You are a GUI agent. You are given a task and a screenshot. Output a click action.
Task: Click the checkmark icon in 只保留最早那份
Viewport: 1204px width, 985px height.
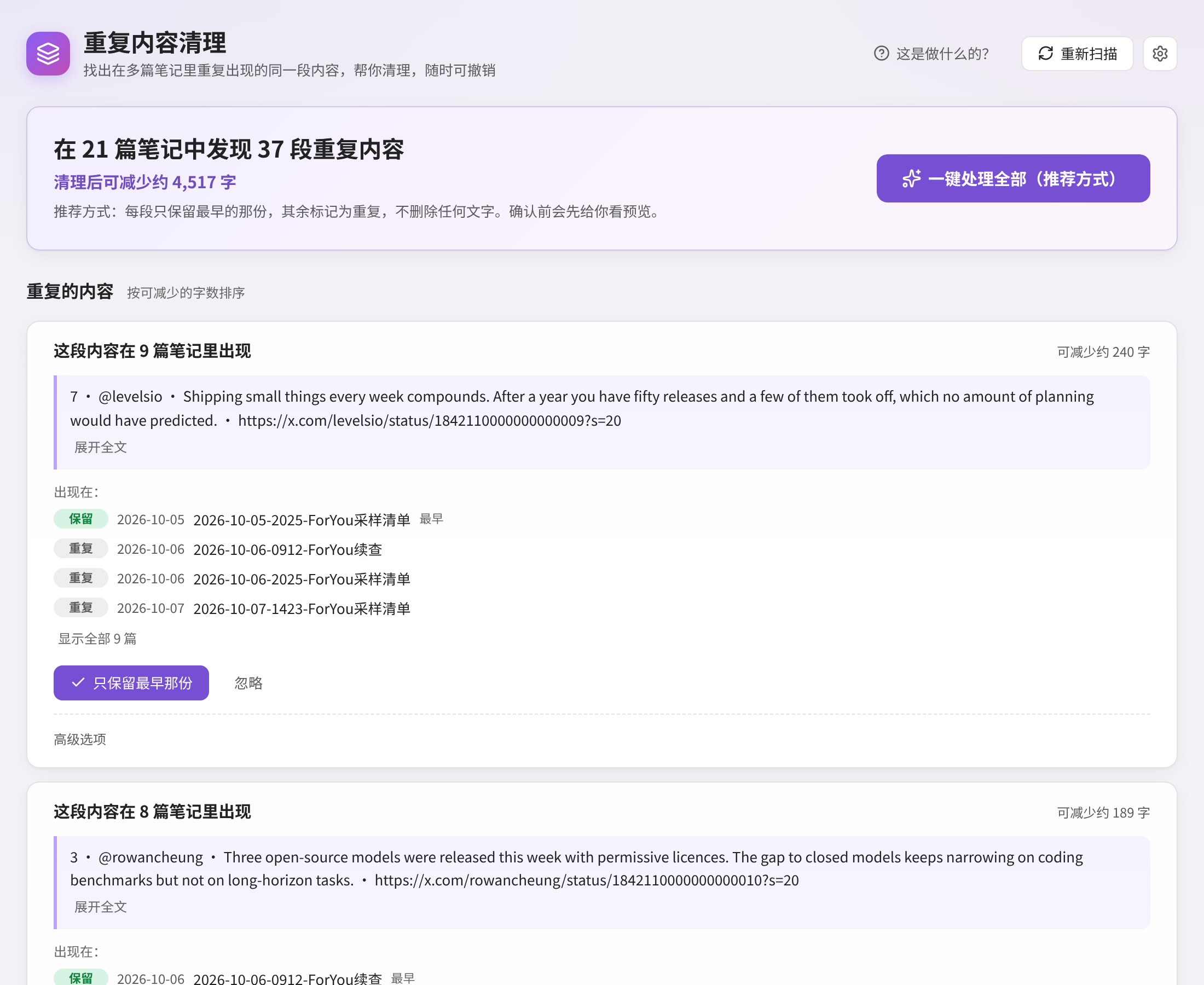78,682
